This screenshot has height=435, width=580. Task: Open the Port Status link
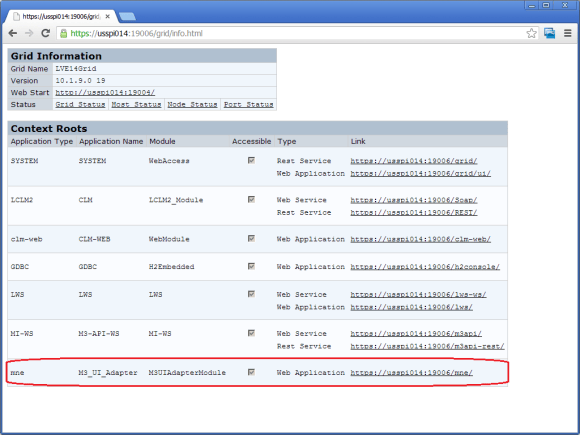248,105
